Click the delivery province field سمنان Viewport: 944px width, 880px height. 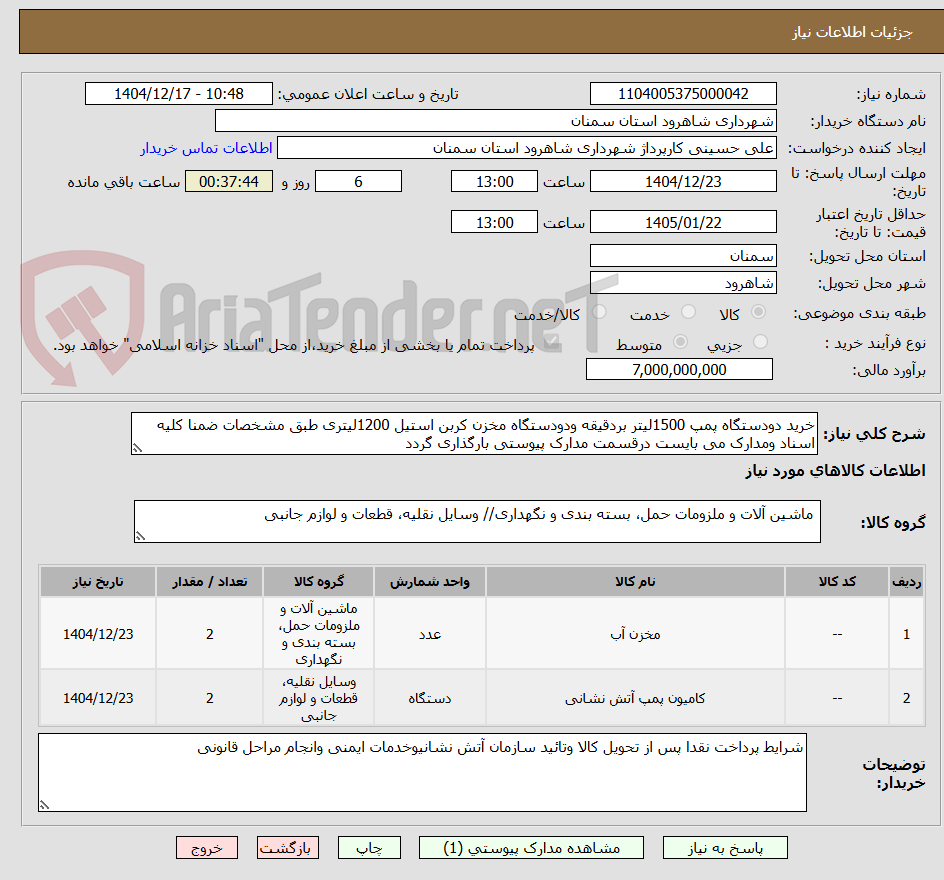click(x=683, y=256)
